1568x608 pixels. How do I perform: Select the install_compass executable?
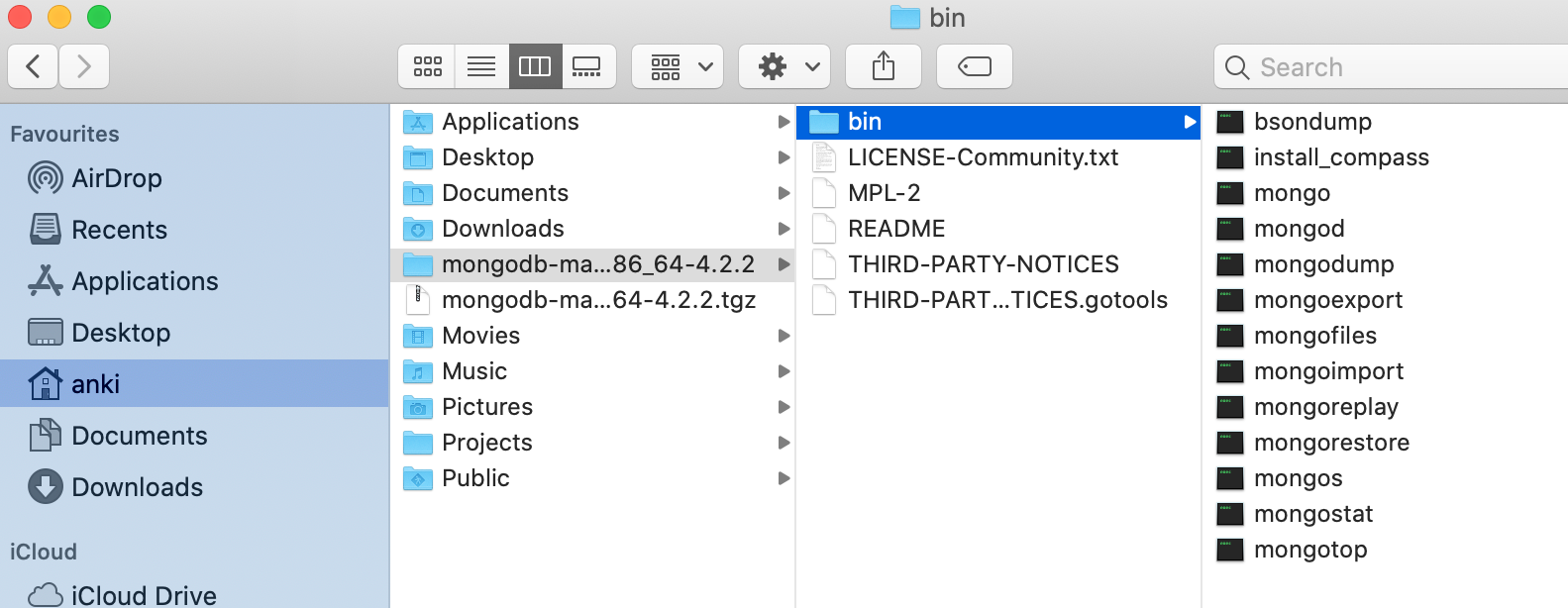click(x=1386, y=157)
